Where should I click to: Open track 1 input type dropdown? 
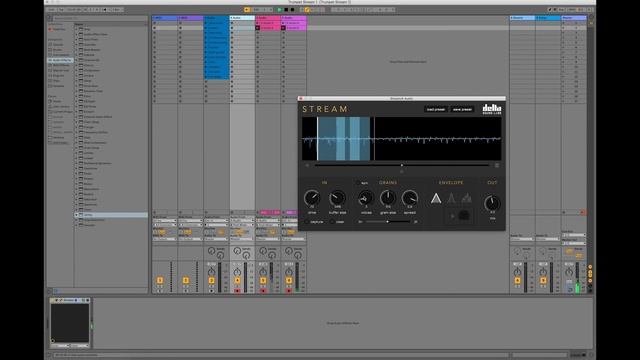point(165,221)
